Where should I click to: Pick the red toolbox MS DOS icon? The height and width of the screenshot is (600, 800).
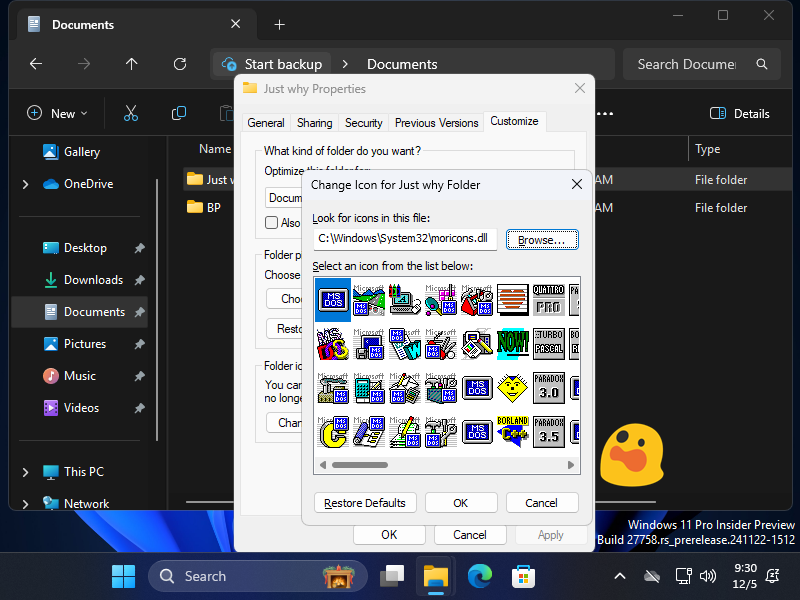coord(477,299)
